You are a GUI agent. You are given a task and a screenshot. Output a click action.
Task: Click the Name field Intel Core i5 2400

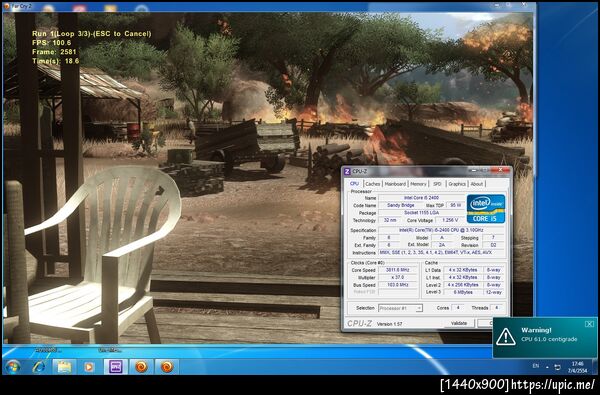pos(421,198)
